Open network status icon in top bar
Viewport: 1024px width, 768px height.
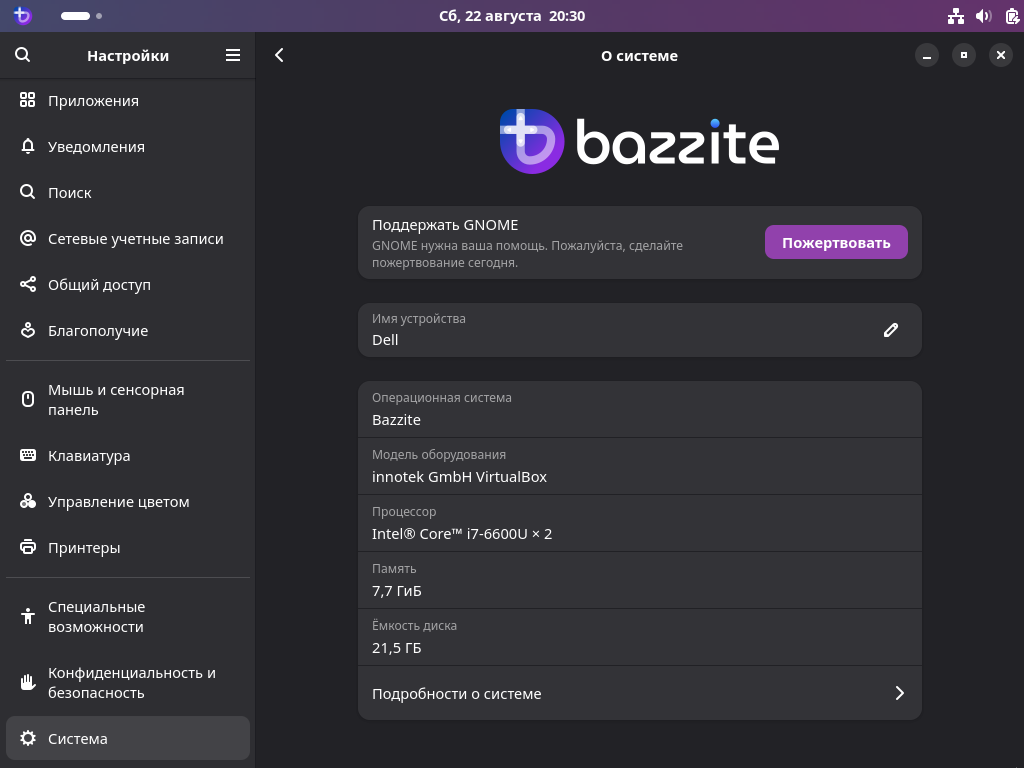pyautogui.click(x=956, y=16)
